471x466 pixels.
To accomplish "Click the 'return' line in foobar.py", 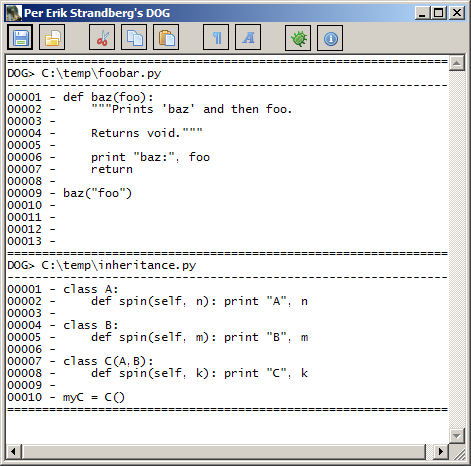I will point(112,169).
